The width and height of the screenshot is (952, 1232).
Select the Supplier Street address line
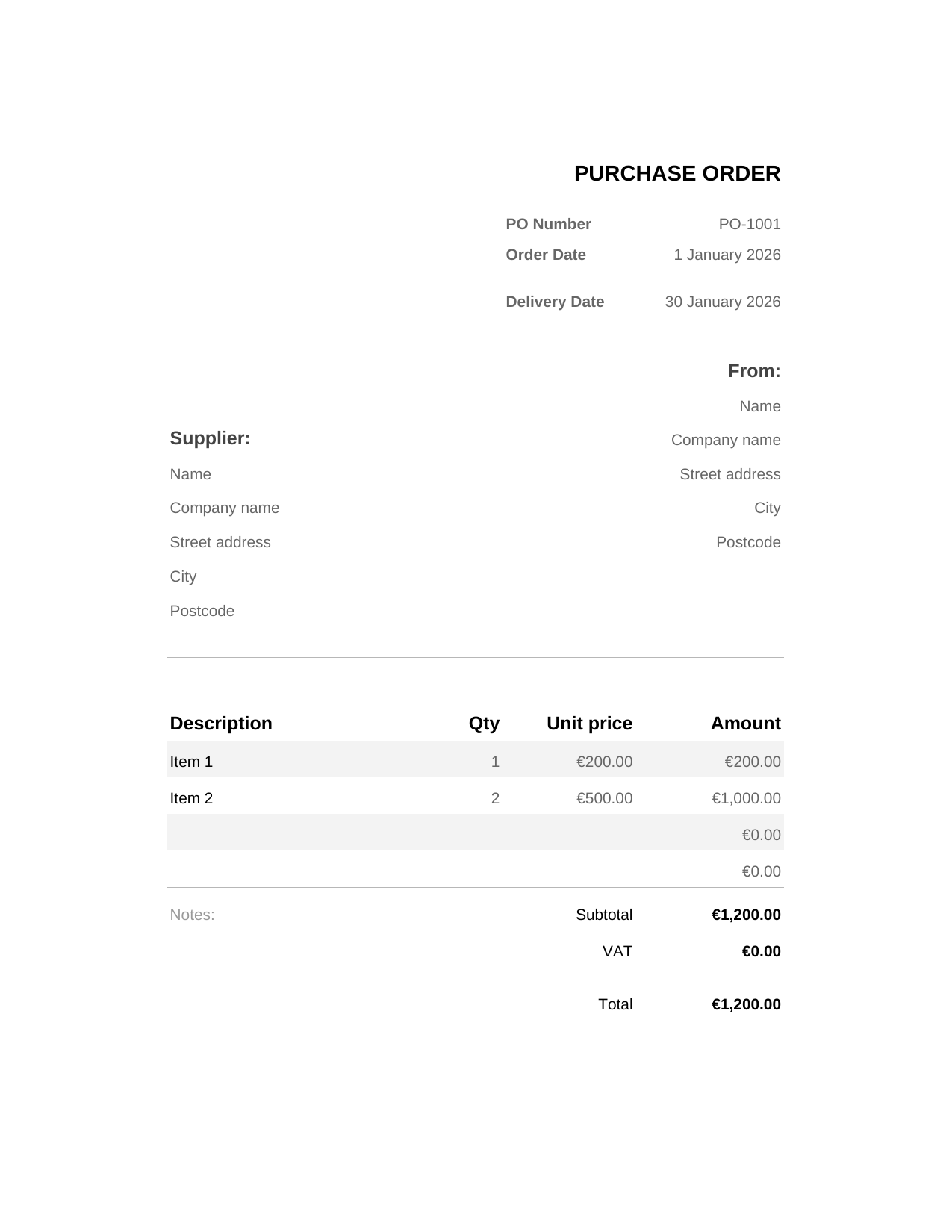(220, 542)
